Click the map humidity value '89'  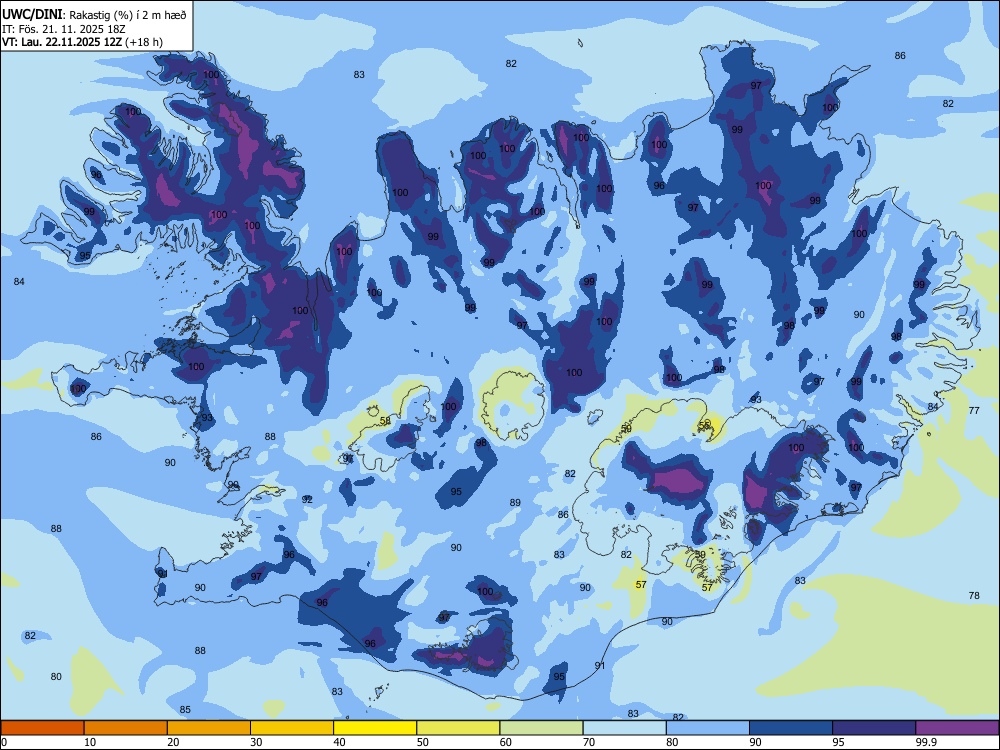[515, 503]
